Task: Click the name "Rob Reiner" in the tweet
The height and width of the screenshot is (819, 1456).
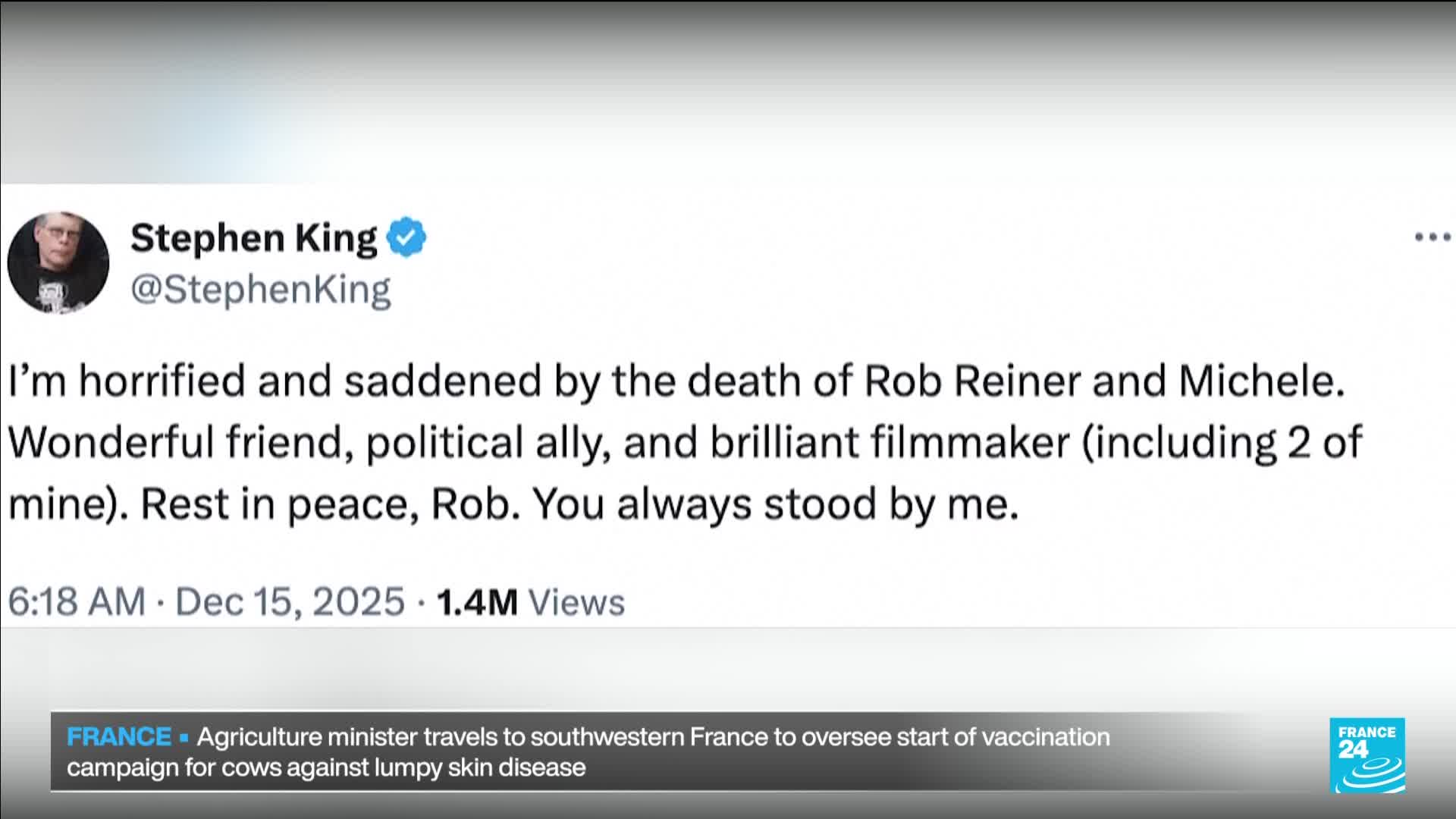Action: pyautogui.click(x=972, y=381)
